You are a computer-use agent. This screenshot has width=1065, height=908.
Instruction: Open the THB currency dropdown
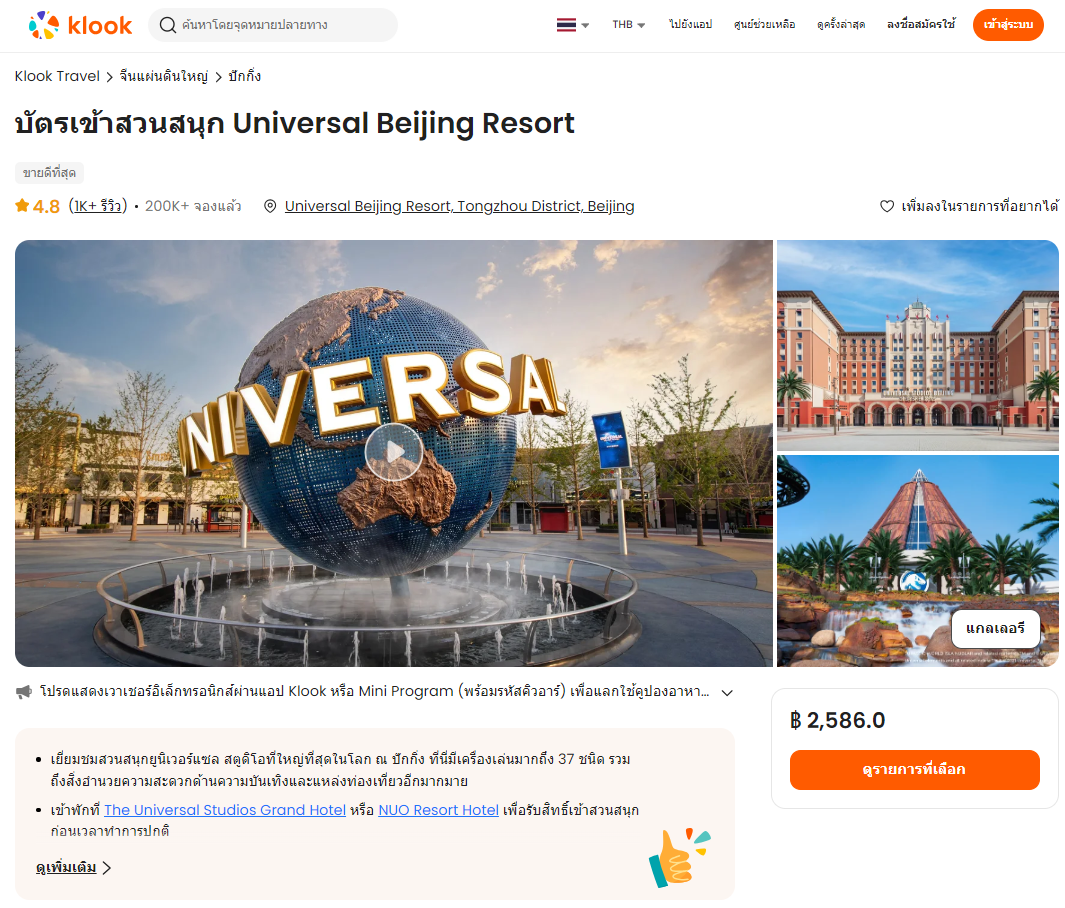(x=628, y=24)
